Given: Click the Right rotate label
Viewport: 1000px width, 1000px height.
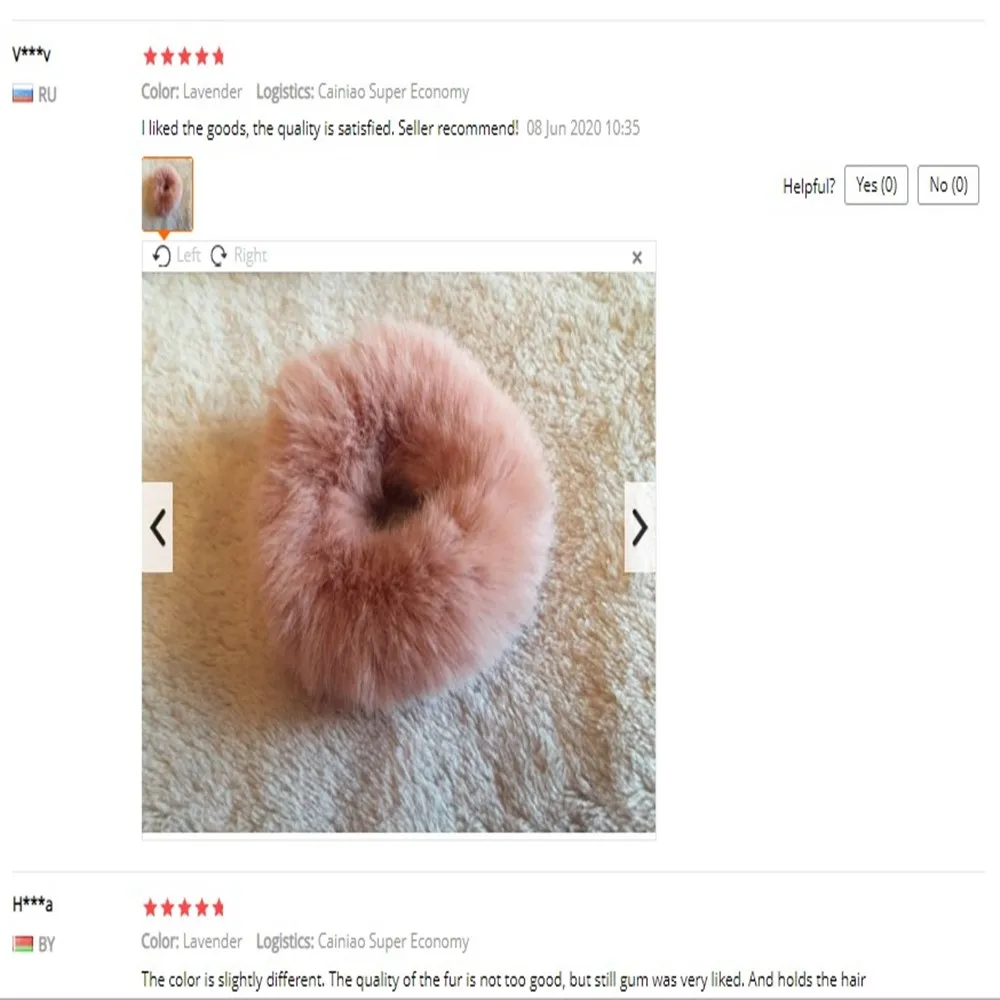Looking at the screenshot, I should tap(250, 256).
